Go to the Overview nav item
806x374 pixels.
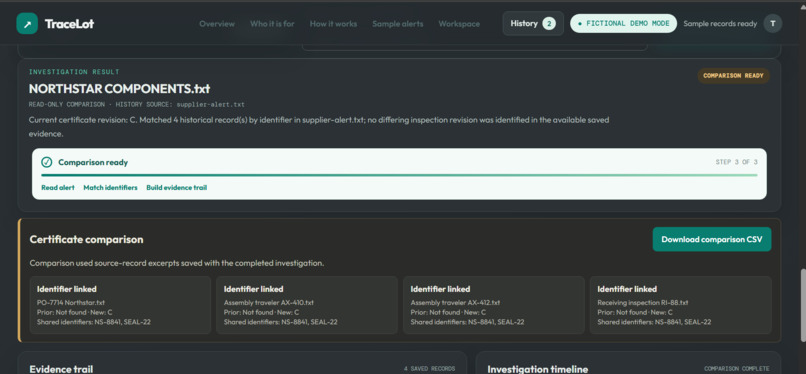(x=217, y=24)
